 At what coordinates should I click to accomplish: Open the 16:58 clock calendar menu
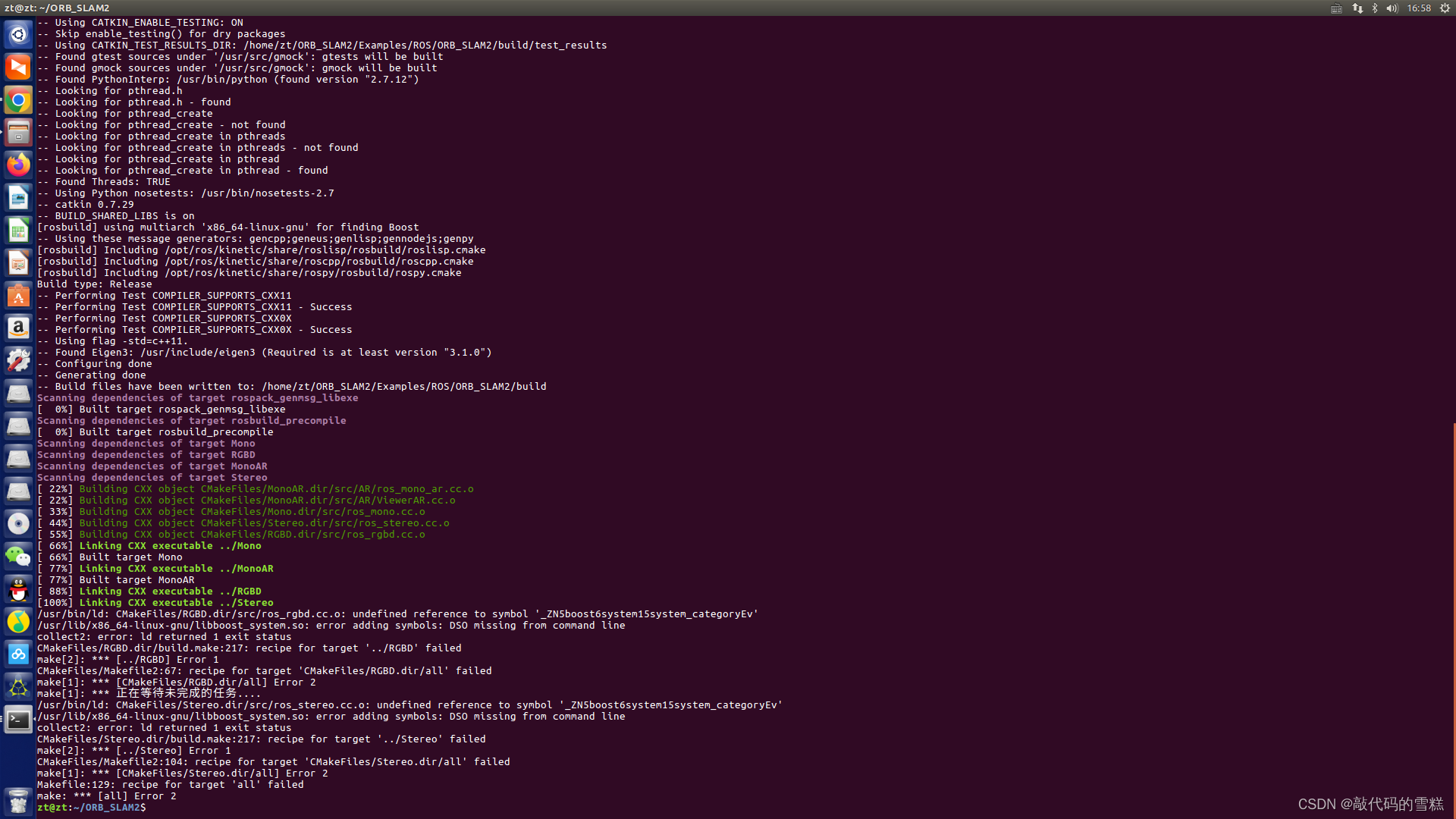[1419, 8]
